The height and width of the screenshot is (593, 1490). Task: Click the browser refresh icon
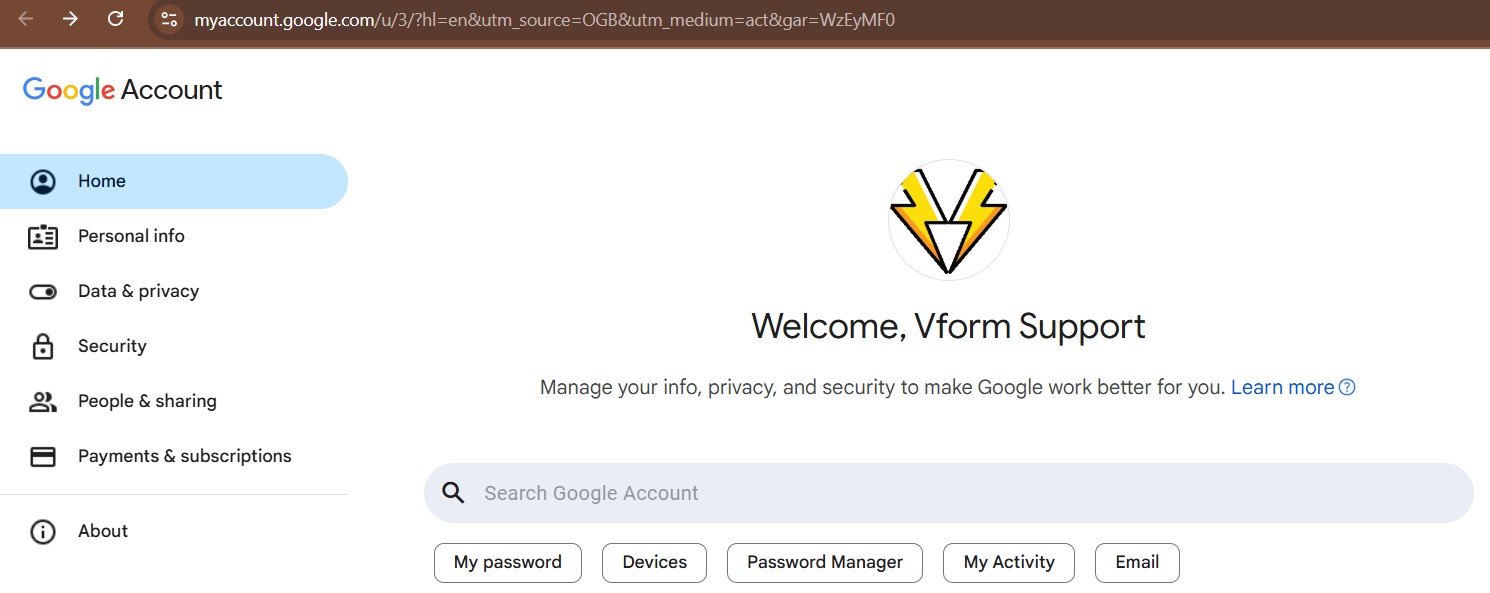pos(115,19)
